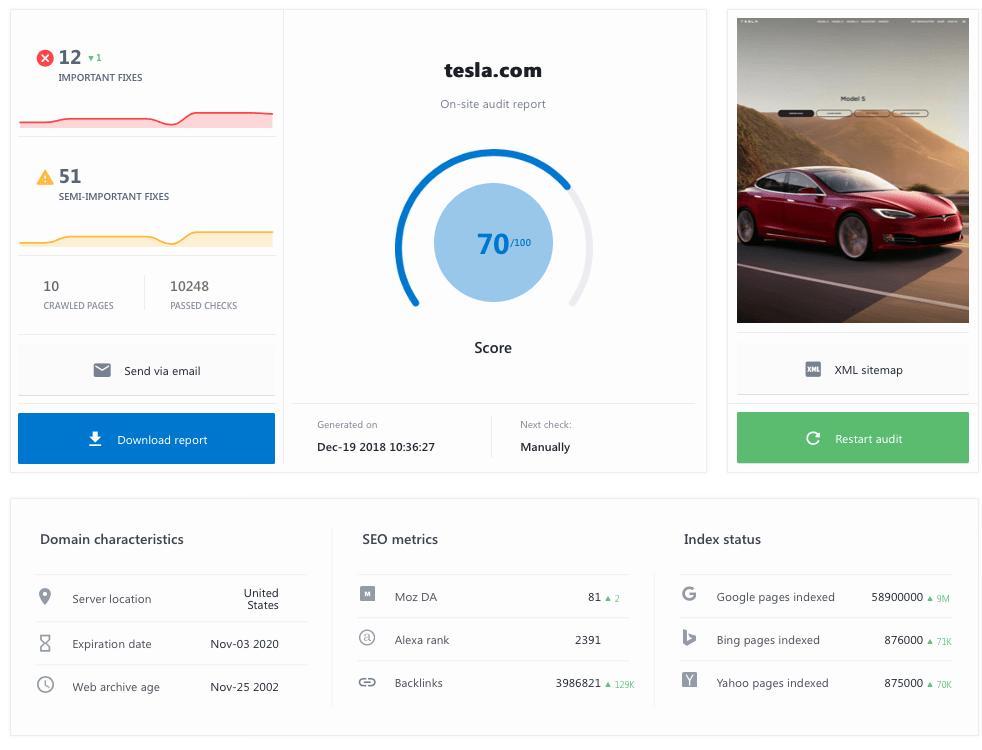The width and height of the screenshot is (982, 750).
Task: Click the 70/100 score circle
Action: [494, 242]
